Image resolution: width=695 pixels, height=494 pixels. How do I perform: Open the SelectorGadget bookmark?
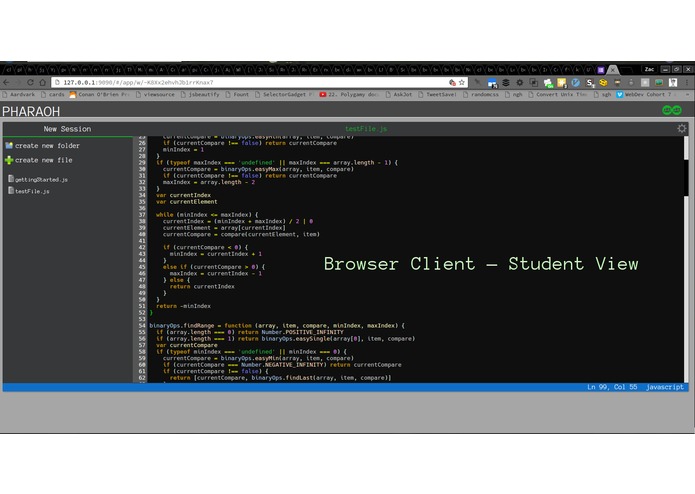(x=285, y=94)
